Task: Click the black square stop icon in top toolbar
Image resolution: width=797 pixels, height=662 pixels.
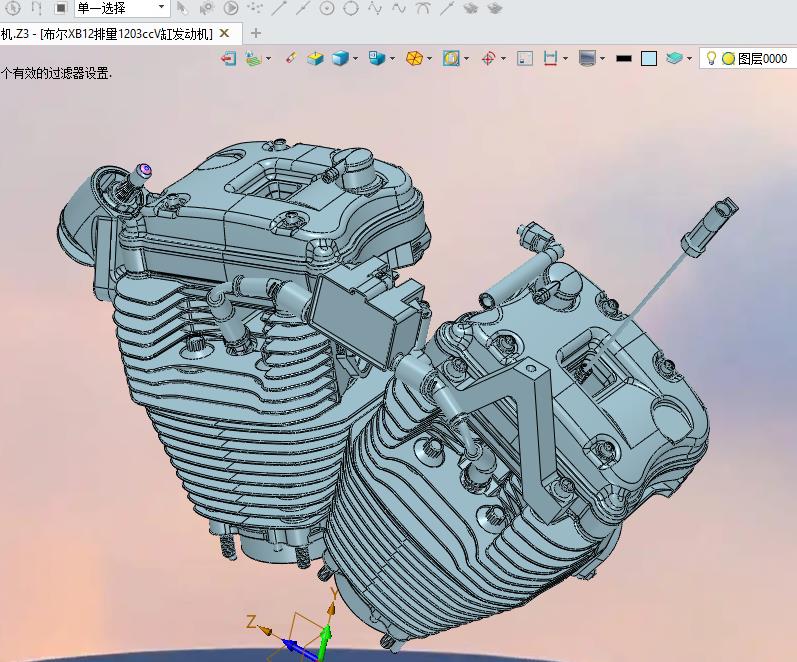Action: click(61, 8)
